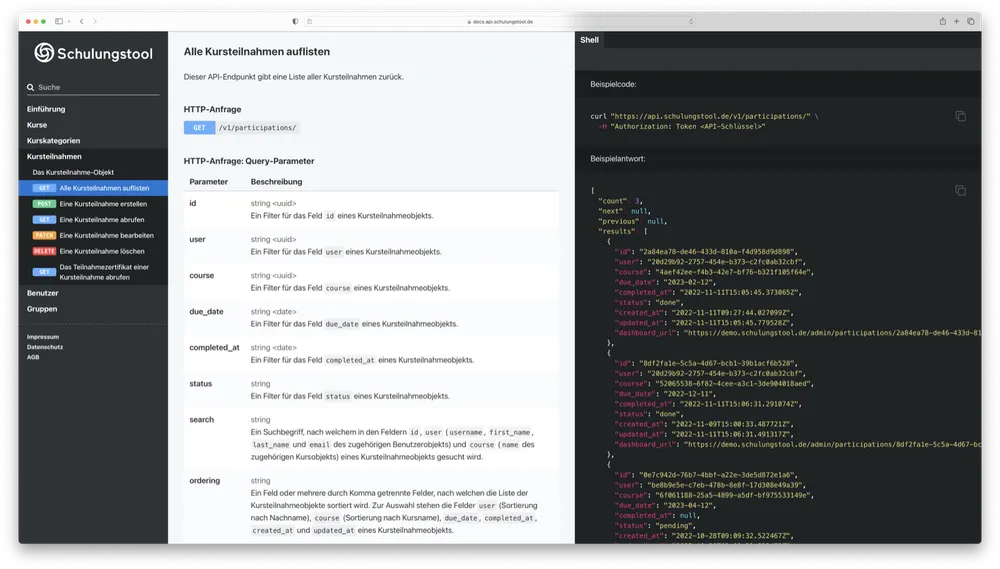Open the Kurskategorien section

pyautogui.click(x=54, y=141)
